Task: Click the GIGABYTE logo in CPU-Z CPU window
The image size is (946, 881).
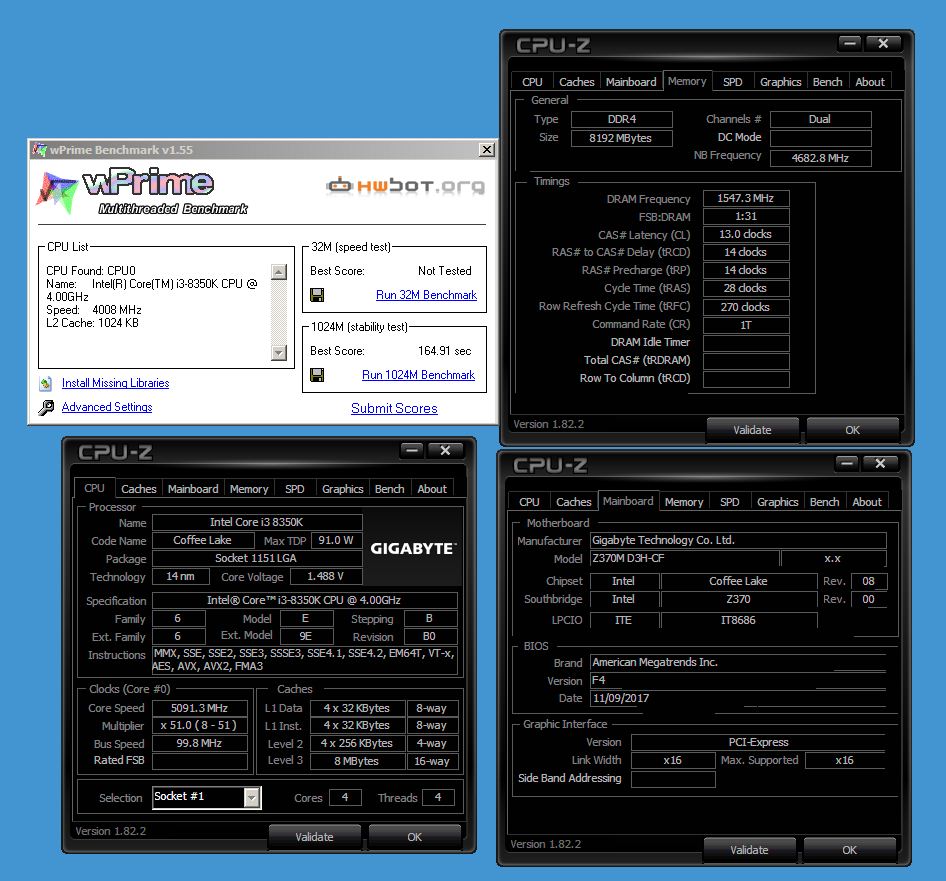Action: (x=413, y=549)
